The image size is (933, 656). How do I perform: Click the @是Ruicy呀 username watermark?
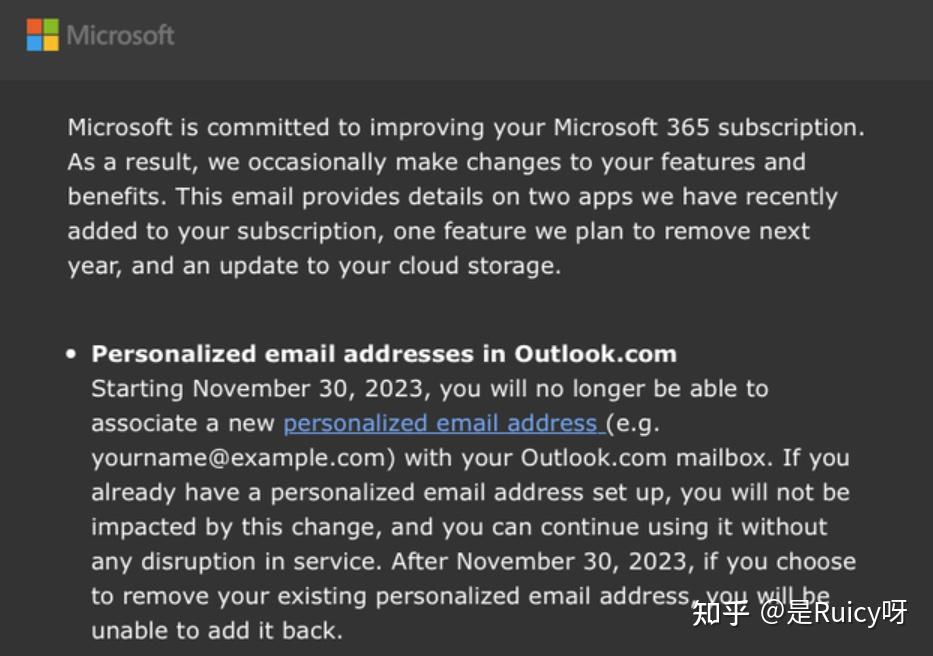tap(833, 613)
